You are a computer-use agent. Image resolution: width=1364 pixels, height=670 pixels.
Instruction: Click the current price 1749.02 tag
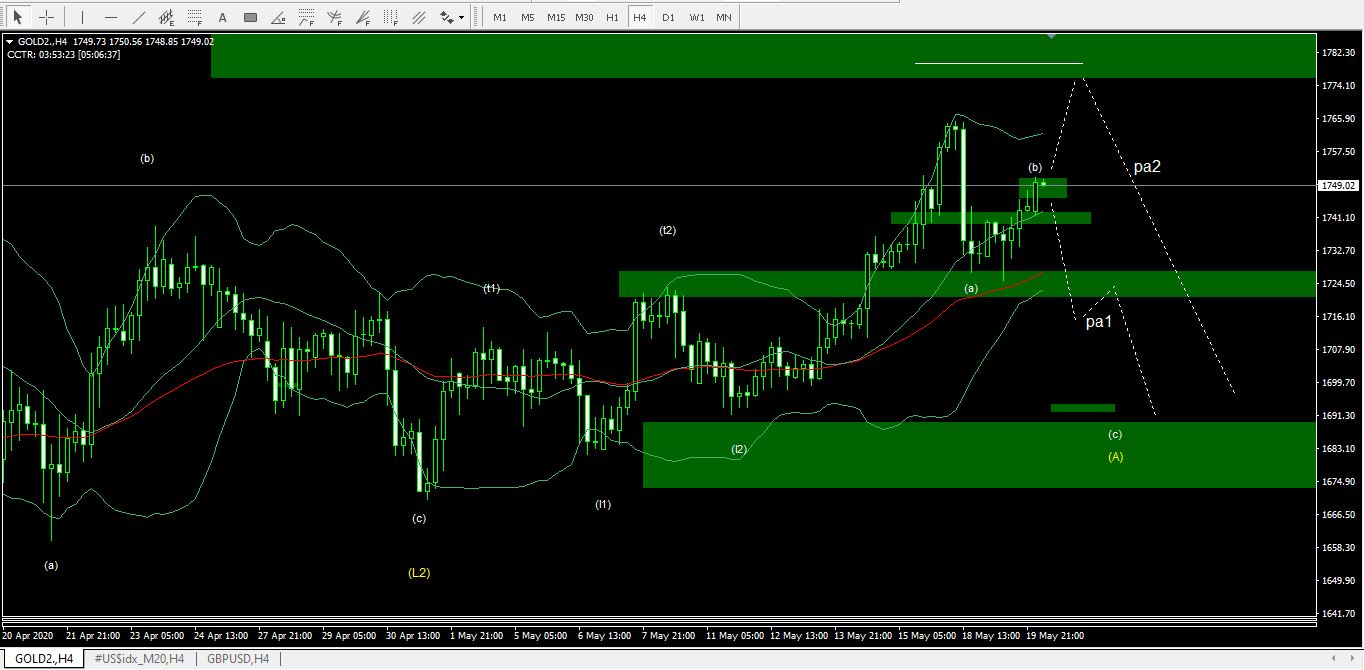point(1337,186)
